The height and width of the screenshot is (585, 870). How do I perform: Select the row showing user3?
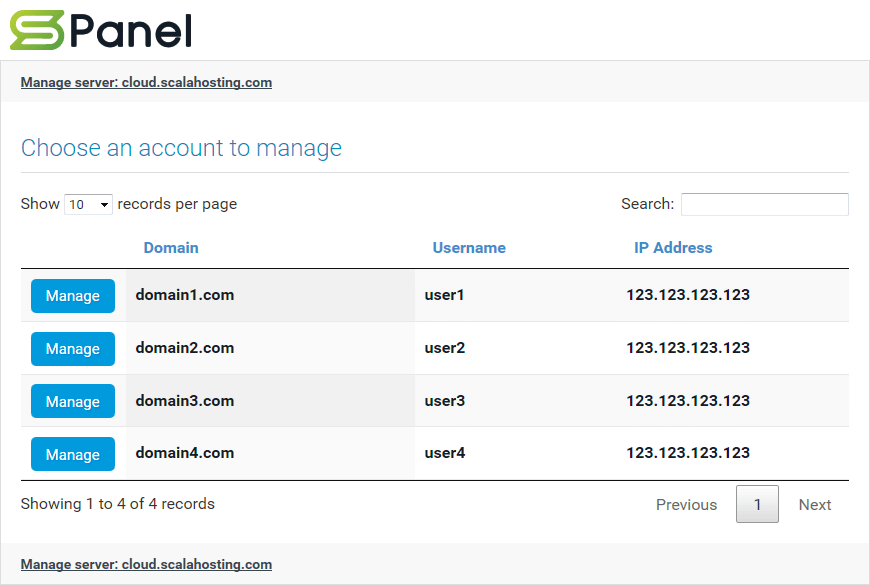pos(444,401)
